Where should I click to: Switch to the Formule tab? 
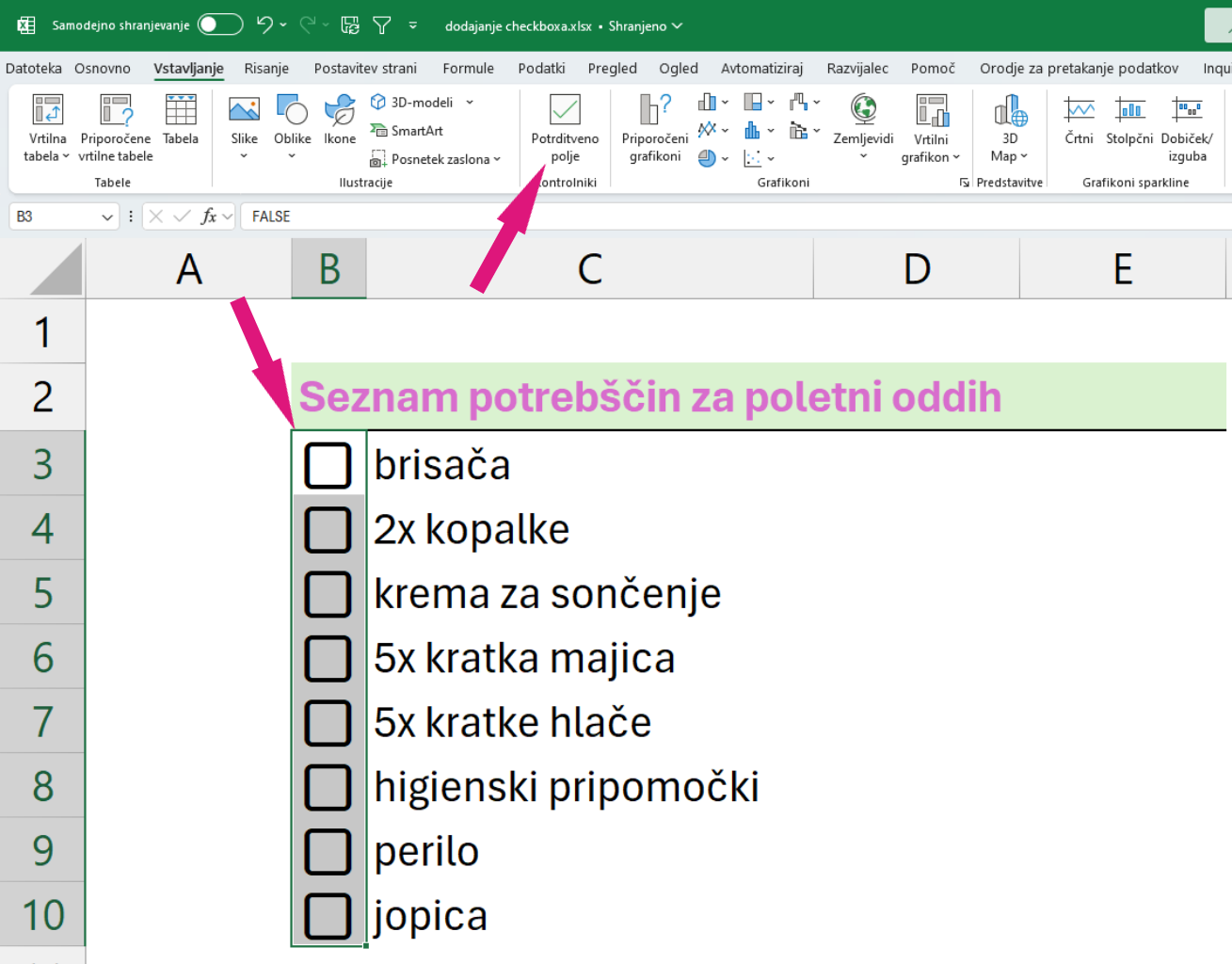click(468, 68)
